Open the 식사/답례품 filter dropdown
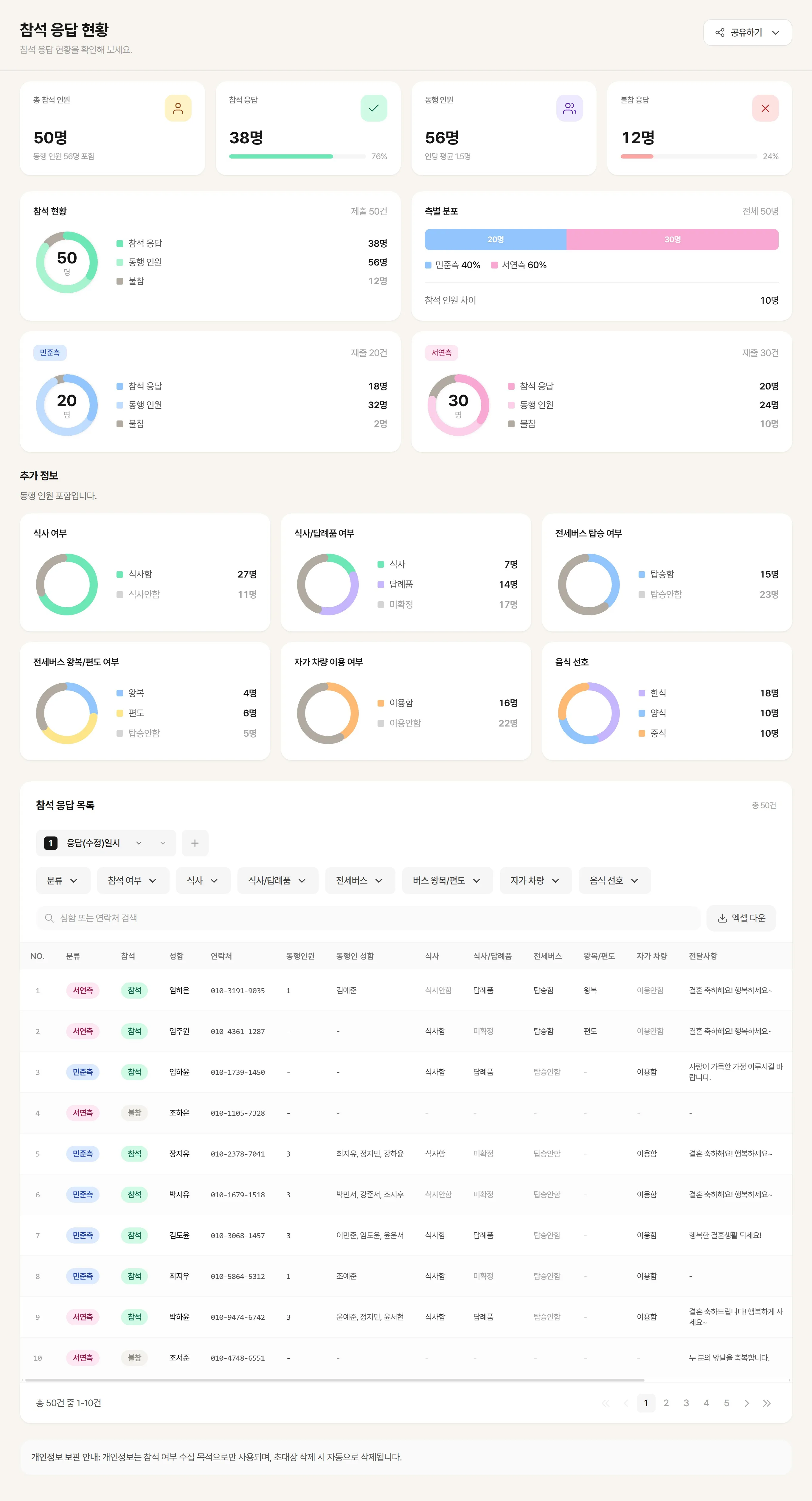The width and height of the screenshot is (812, 1501). (277, 881)
